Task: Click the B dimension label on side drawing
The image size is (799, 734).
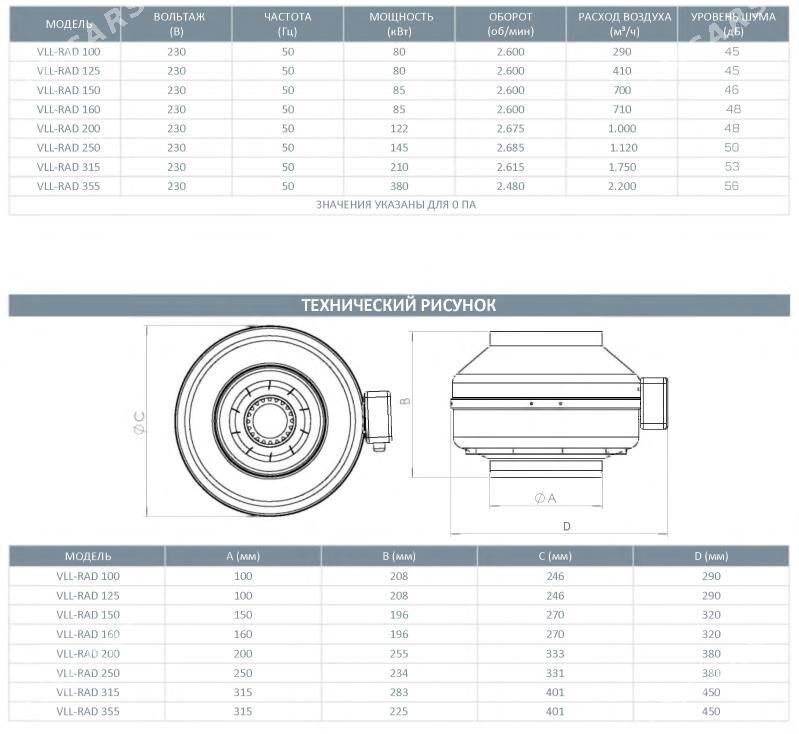Action: [x=405, y=399]
